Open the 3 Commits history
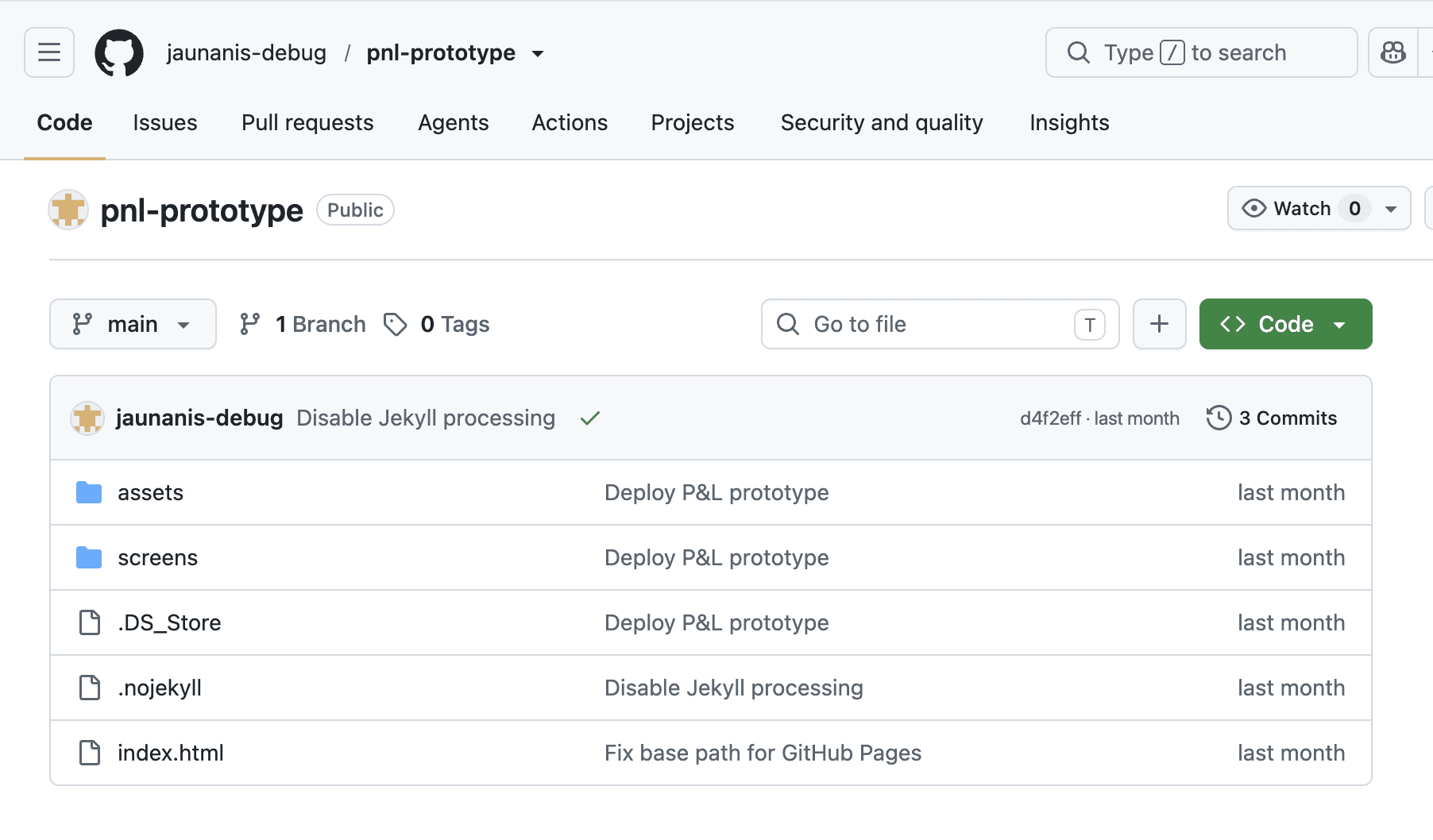The height and width of the screenshot is (840, 1433). pyautogui.click(x=1272, y=418)
